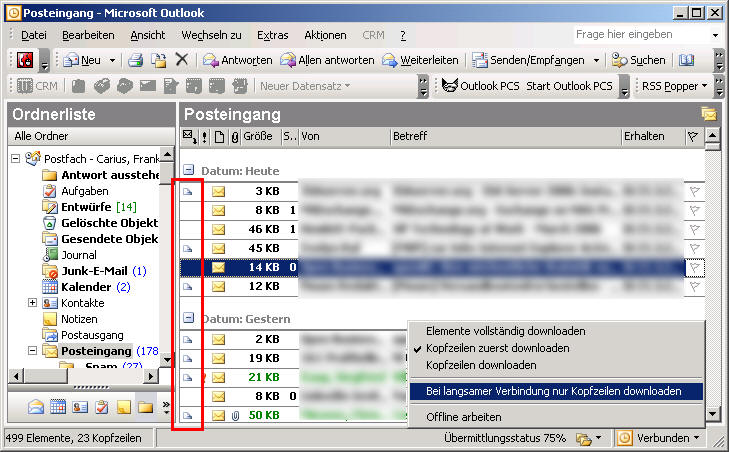Open the Ansicht menu
This screenshot has height=452, width=729.
coord(147,35)
